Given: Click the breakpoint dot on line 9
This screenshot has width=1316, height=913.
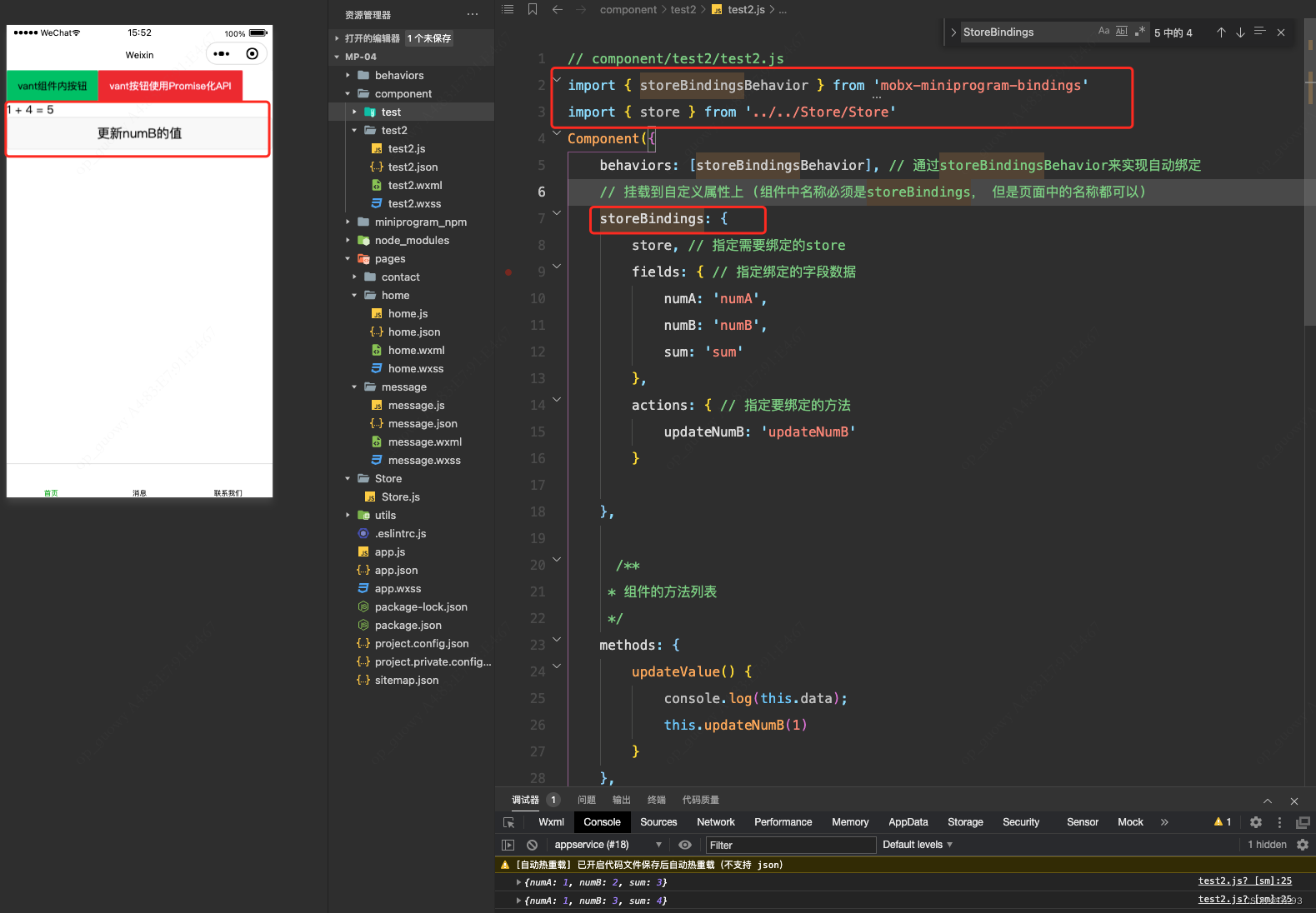Looking at the screenshot, I should coord(508,272).
